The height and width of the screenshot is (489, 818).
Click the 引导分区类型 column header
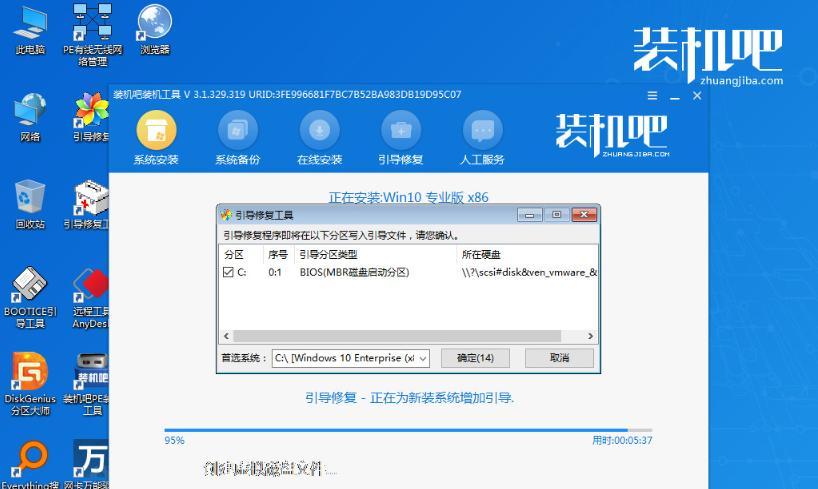(x=375, y=255)
